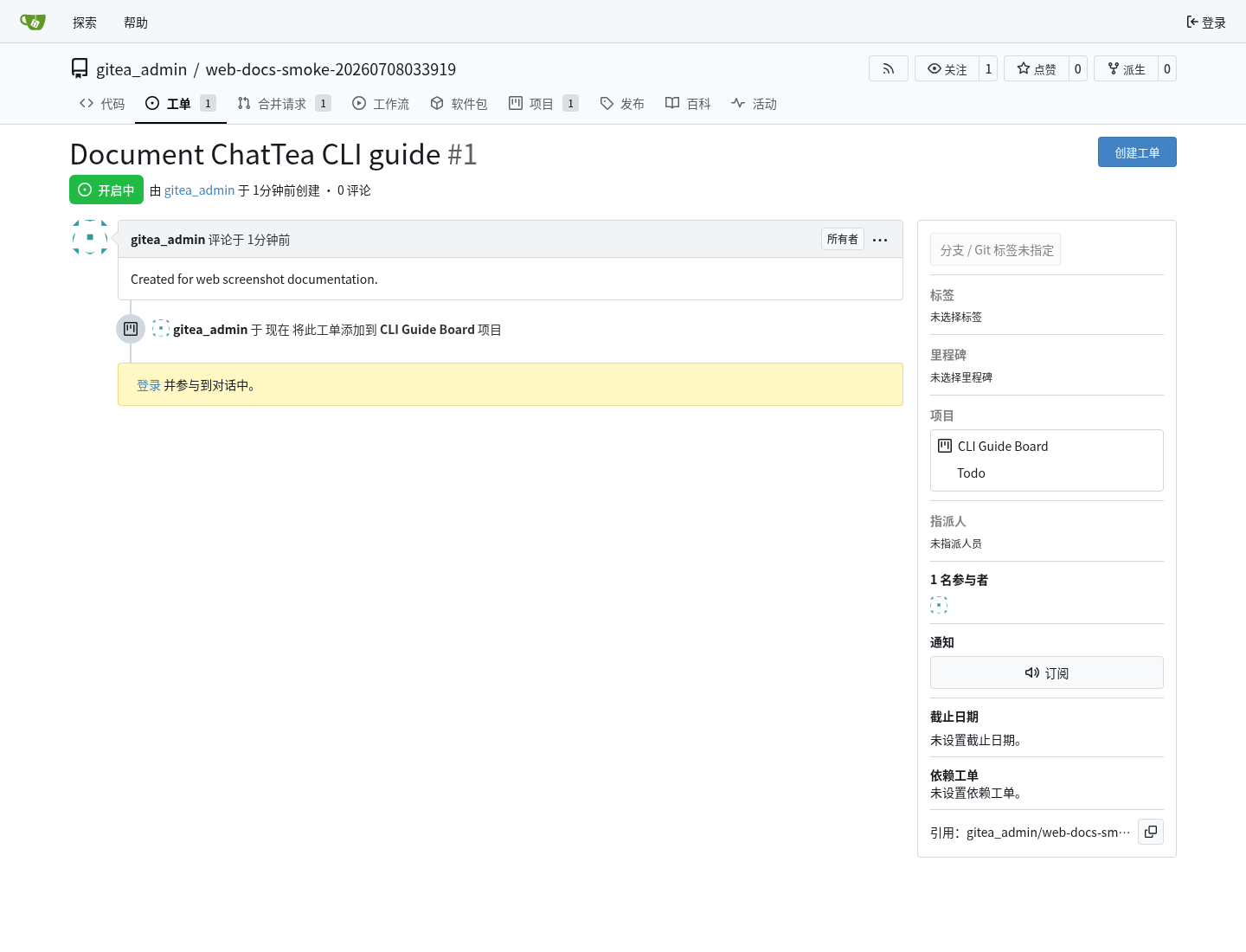Switch to the 项目 tab
The image size is (1246, 952).
click(x=543, y=104)
